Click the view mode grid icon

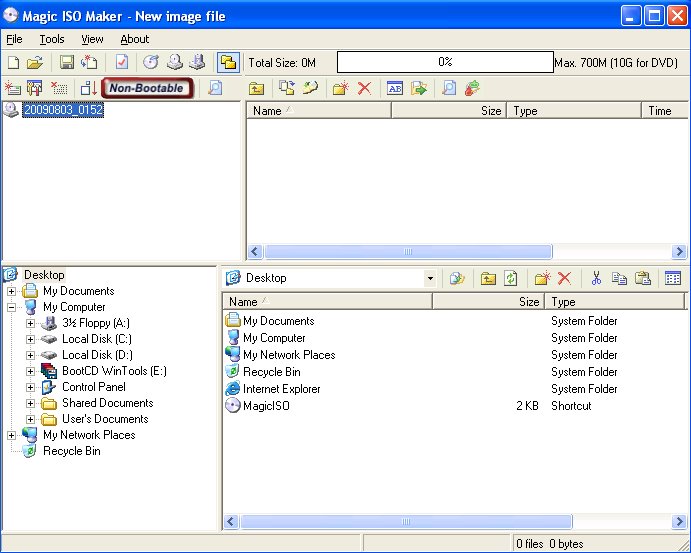pos(673,278)
